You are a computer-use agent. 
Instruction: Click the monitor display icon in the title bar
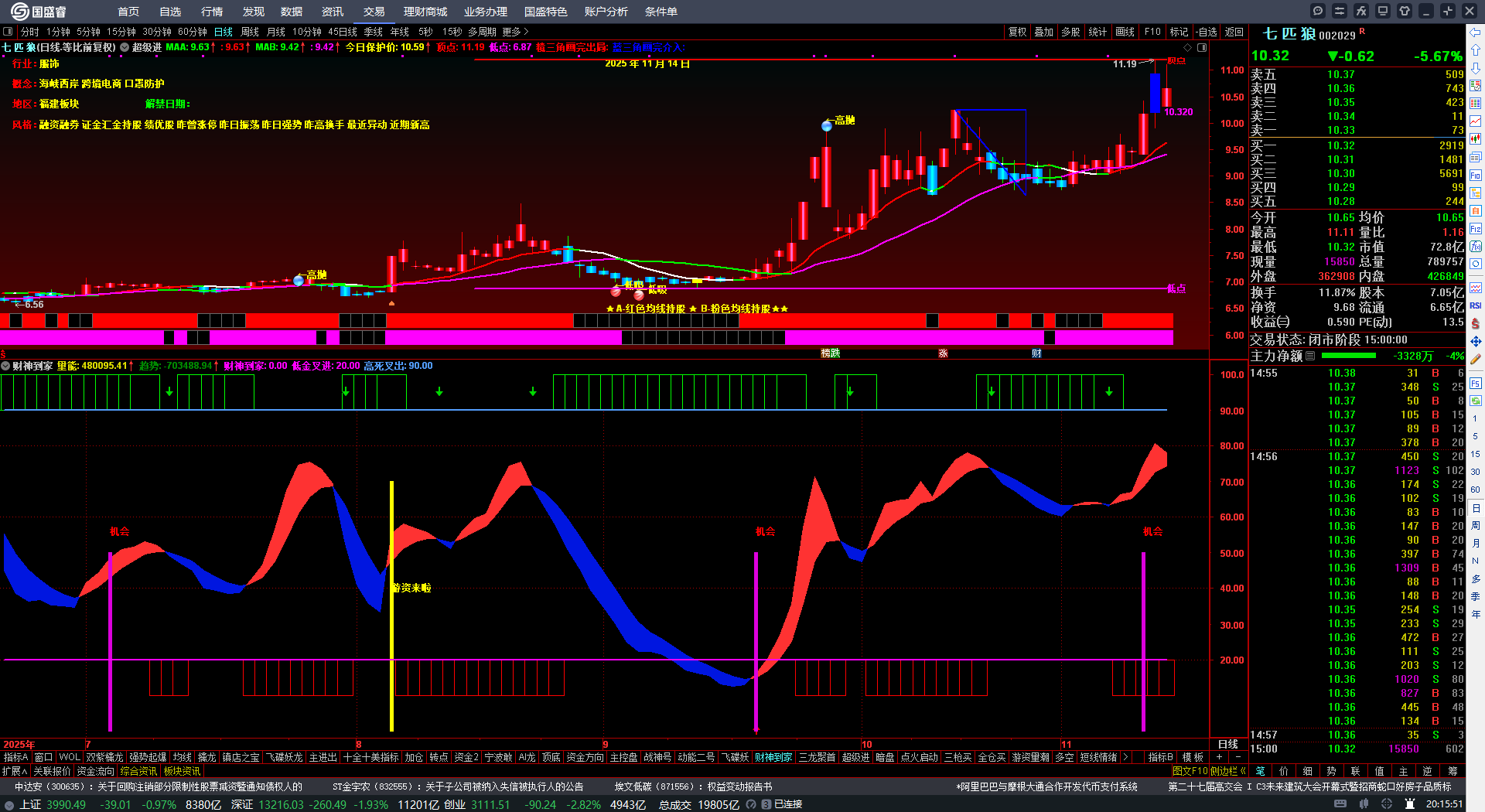point(1383,11)
